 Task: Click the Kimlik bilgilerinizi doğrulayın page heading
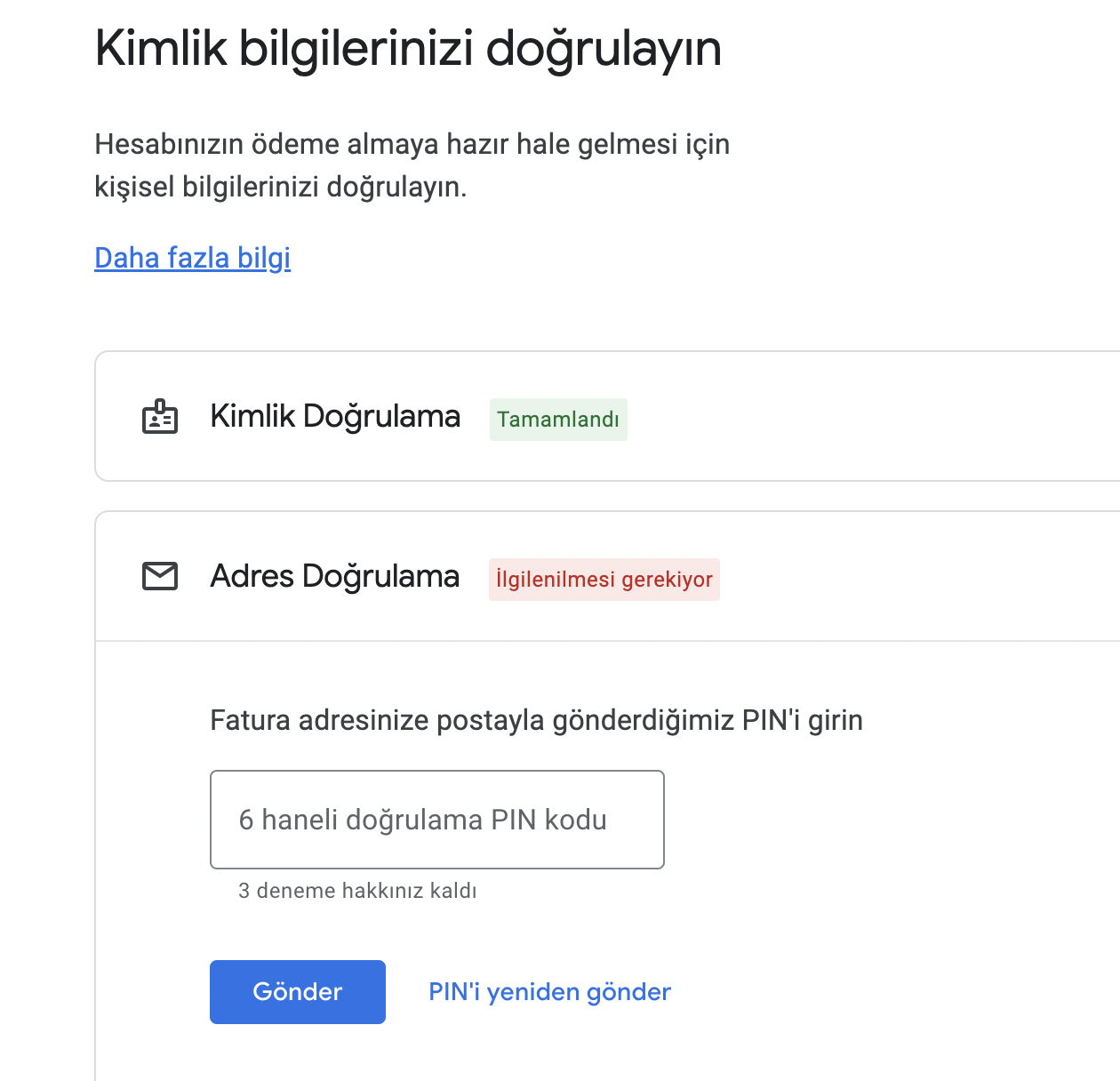[x=408, y=48]
